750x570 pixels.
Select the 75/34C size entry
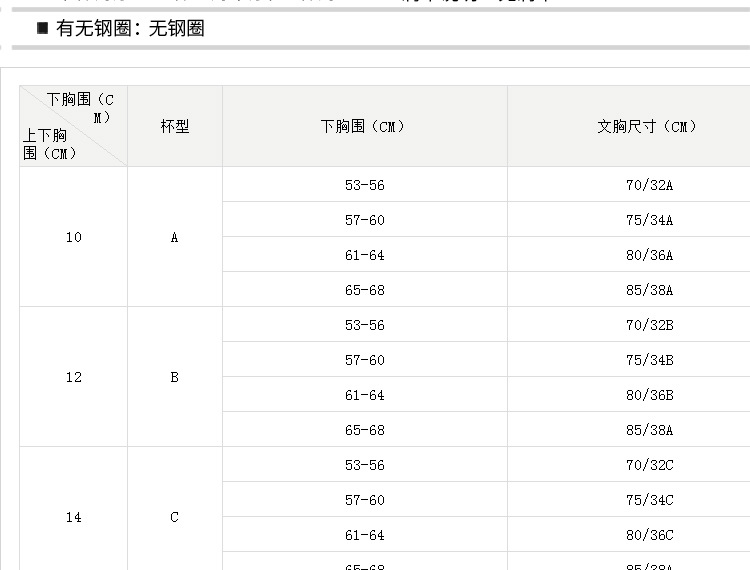coord(649,500)
